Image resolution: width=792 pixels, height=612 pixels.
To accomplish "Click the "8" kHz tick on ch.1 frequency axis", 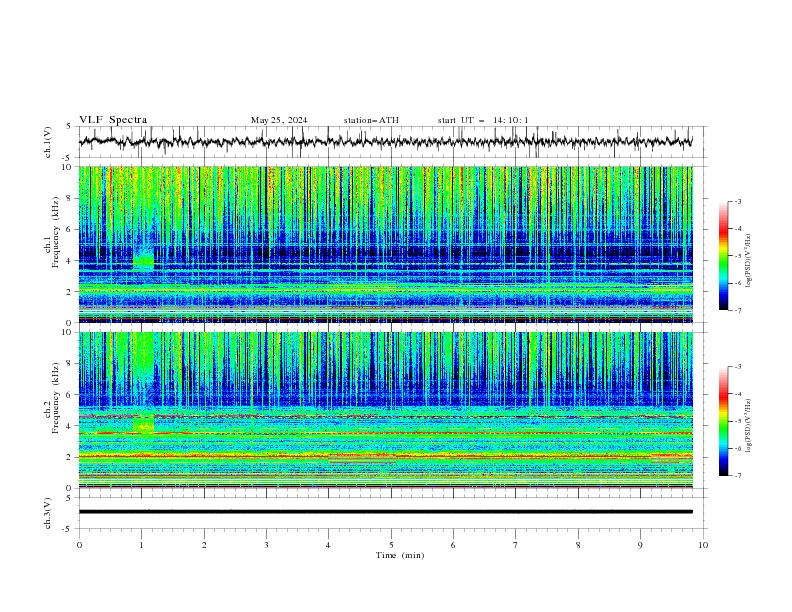I will (x=71, y=198).
